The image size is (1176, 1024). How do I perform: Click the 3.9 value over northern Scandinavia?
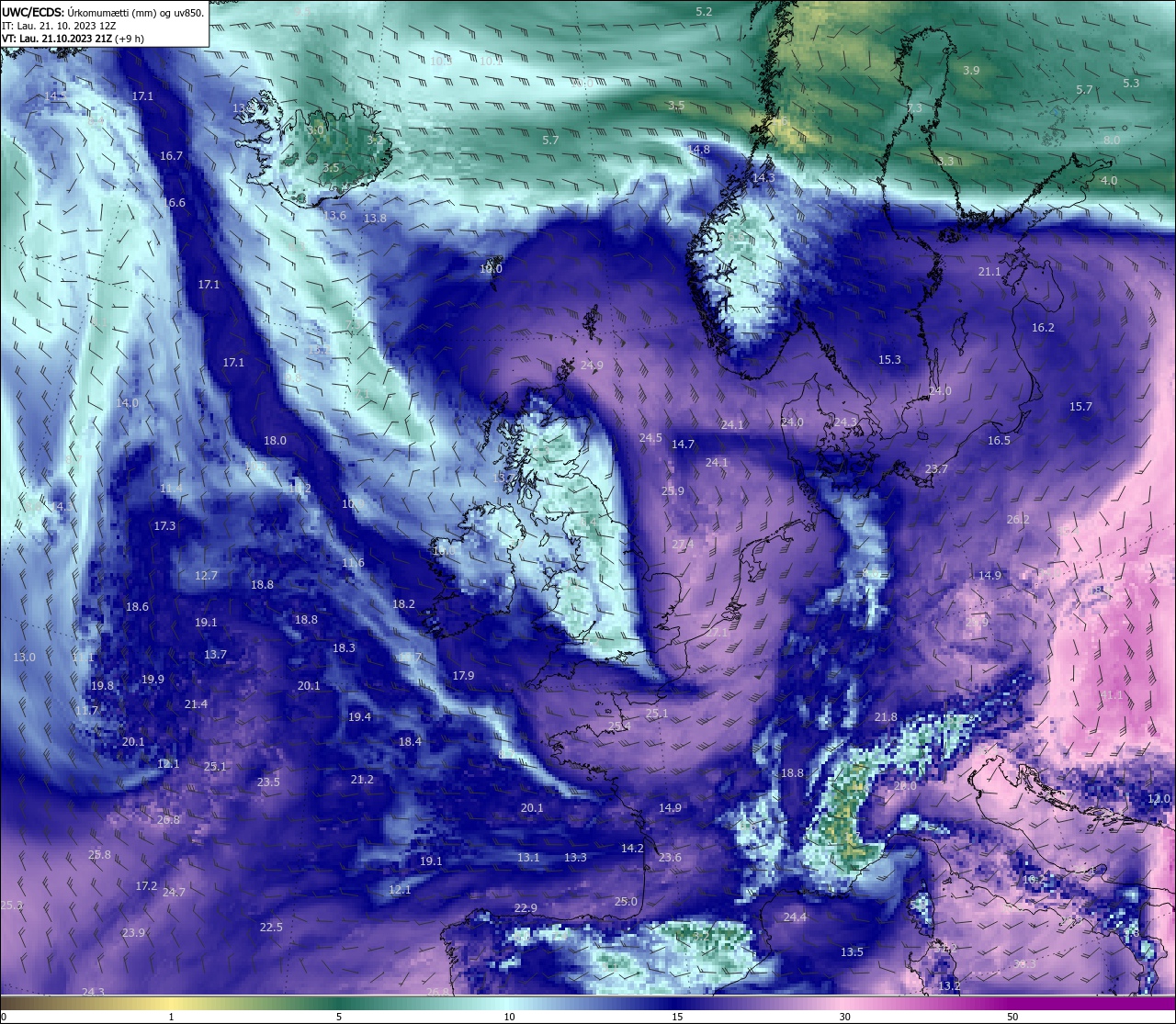point(971,71)
